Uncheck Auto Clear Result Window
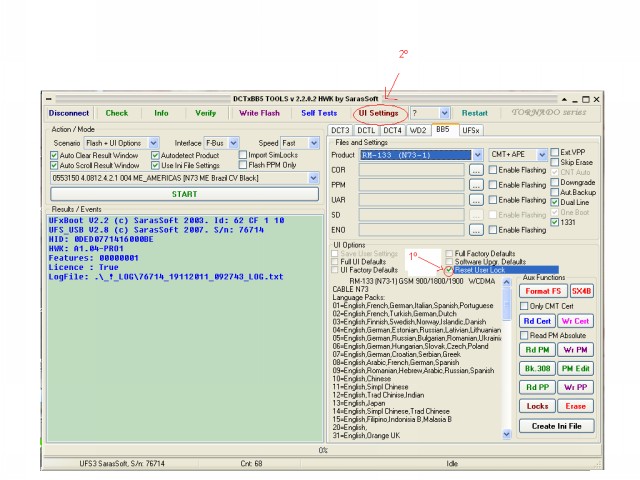This screenshot has height=480, width=640. tap(55, 155)
